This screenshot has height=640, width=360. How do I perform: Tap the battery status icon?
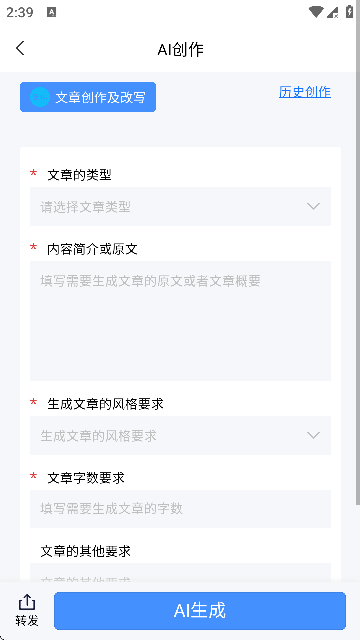(x=349, y=12)
